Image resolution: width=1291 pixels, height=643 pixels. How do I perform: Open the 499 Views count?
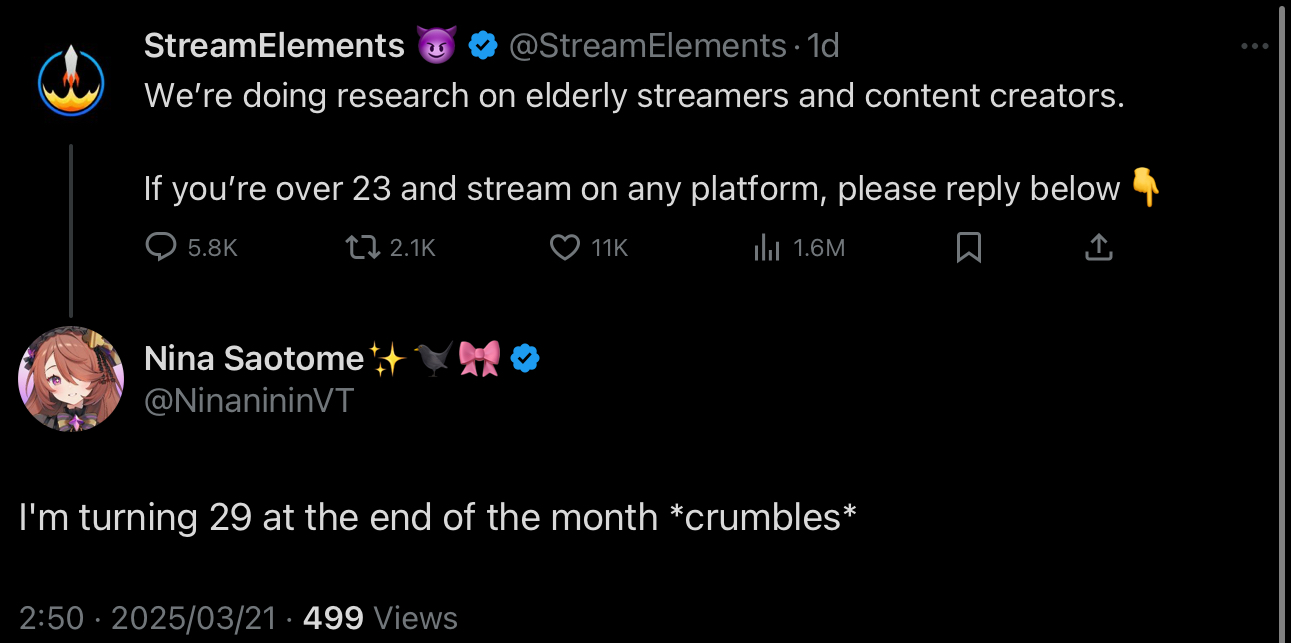pos(379,618)
